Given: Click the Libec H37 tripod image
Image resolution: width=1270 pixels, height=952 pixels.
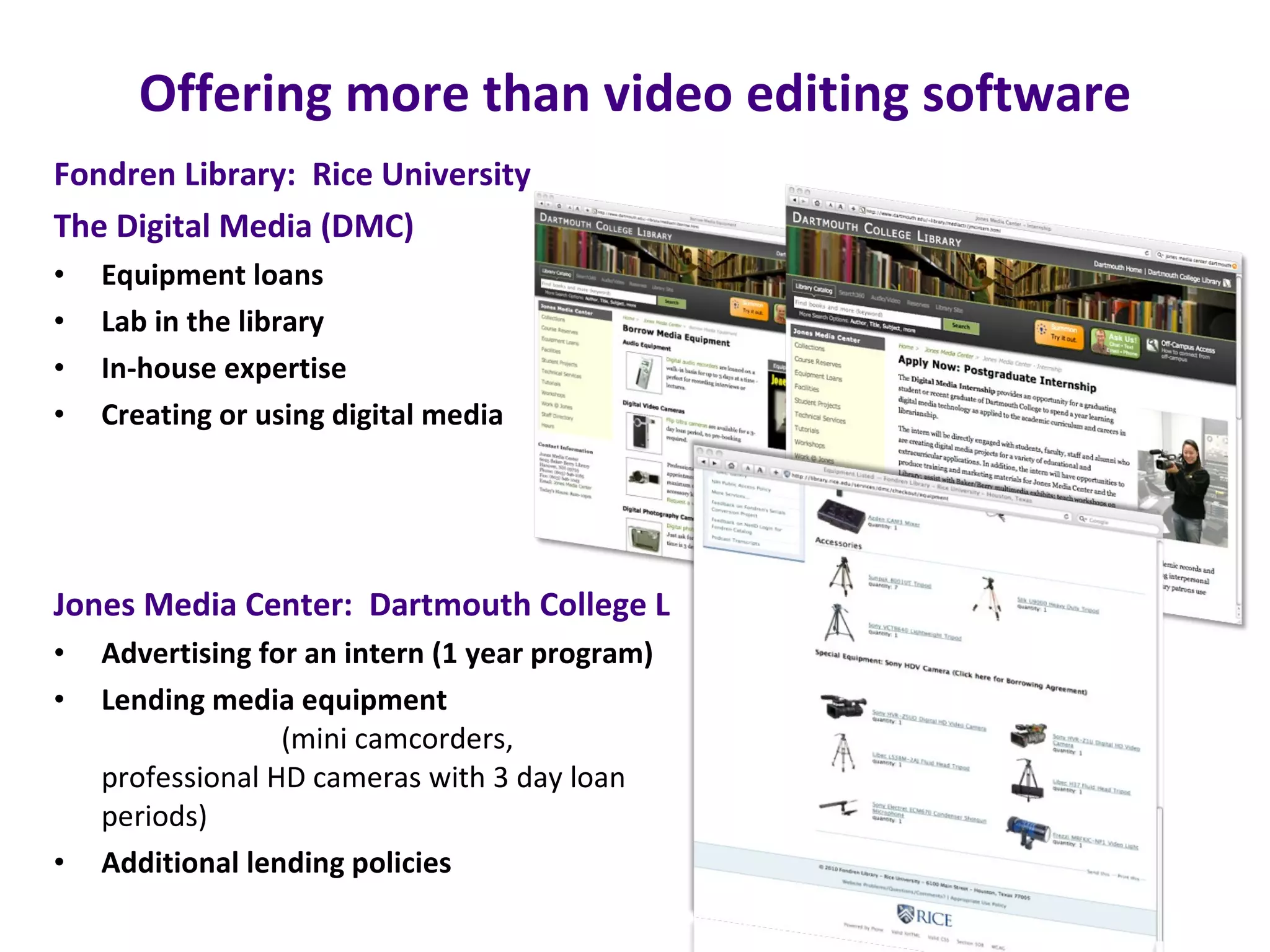Looking at the screenshot, I should 1027,779.
